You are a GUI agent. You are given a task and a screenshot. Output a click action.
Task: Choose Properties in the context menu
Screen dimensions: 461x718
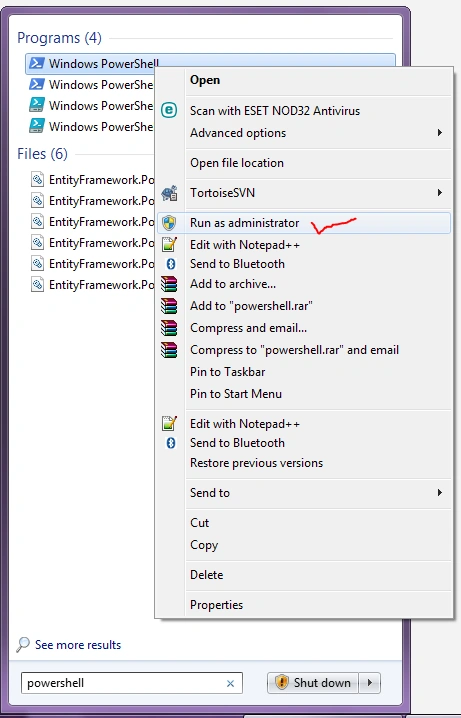[217, 605]
